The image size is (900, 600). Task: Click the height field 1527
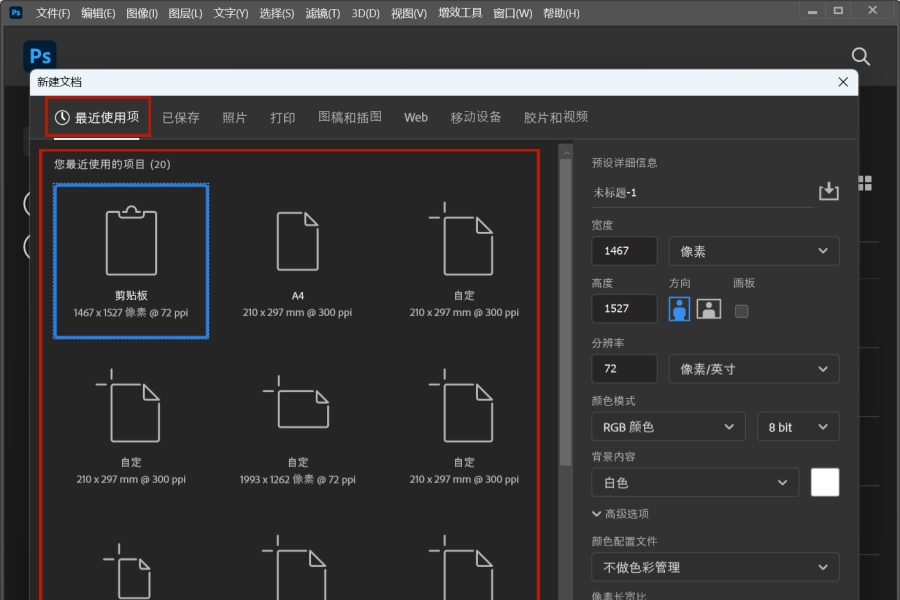coord(624,308)
